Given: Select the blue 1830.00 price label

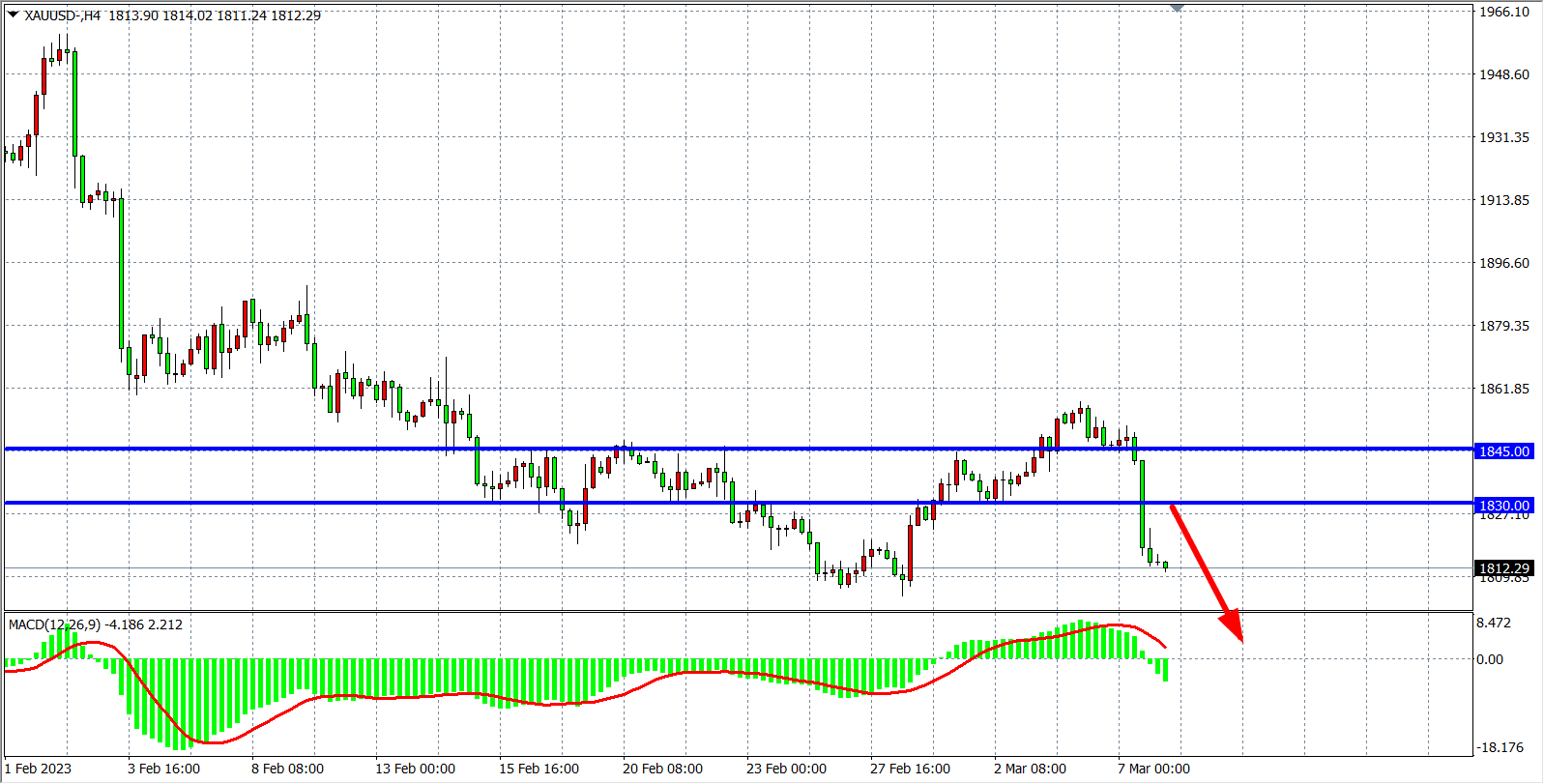Looking at the screenshot, I should (x=1503, y=506).
